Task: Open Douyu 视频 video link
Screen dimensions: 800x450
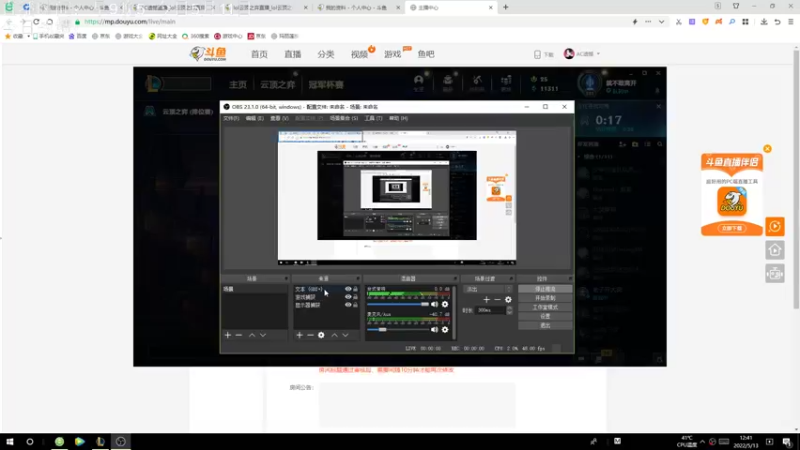Action: [359, 54]
